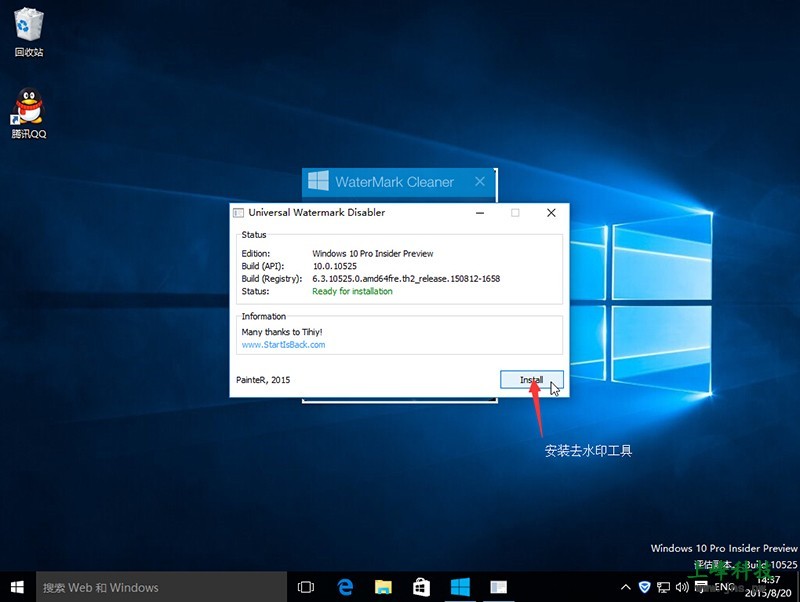Open Task View from the taskbar
Screen dimensions: 800x602
click(x=306, y=587)
